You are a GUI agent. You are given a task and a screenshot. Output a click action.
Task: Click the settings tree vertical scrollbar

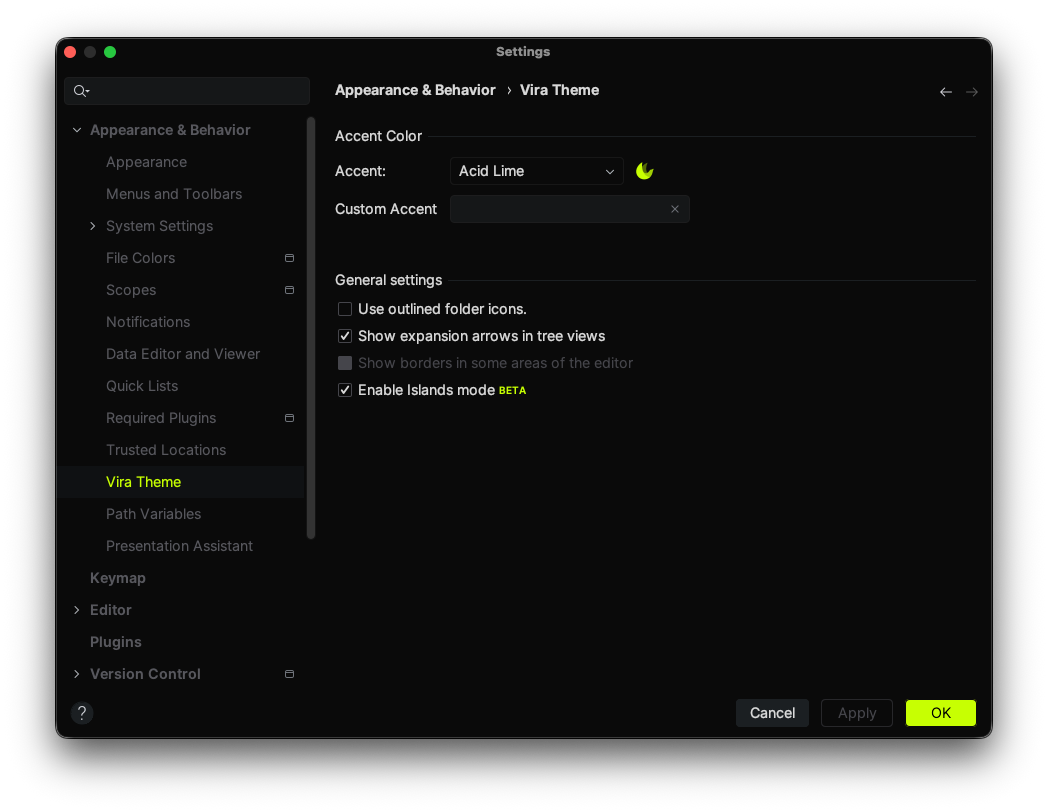tap(311, 327)
